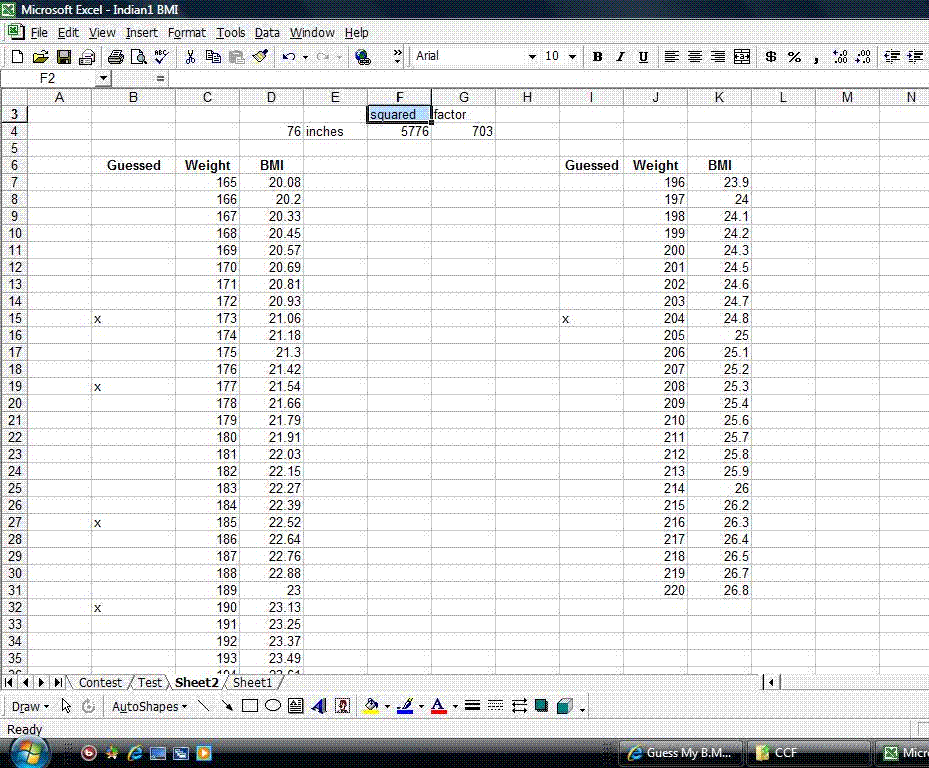Click the Open file folder icon
This screenshot has height=768, width=929.
(x=40, y=57)
